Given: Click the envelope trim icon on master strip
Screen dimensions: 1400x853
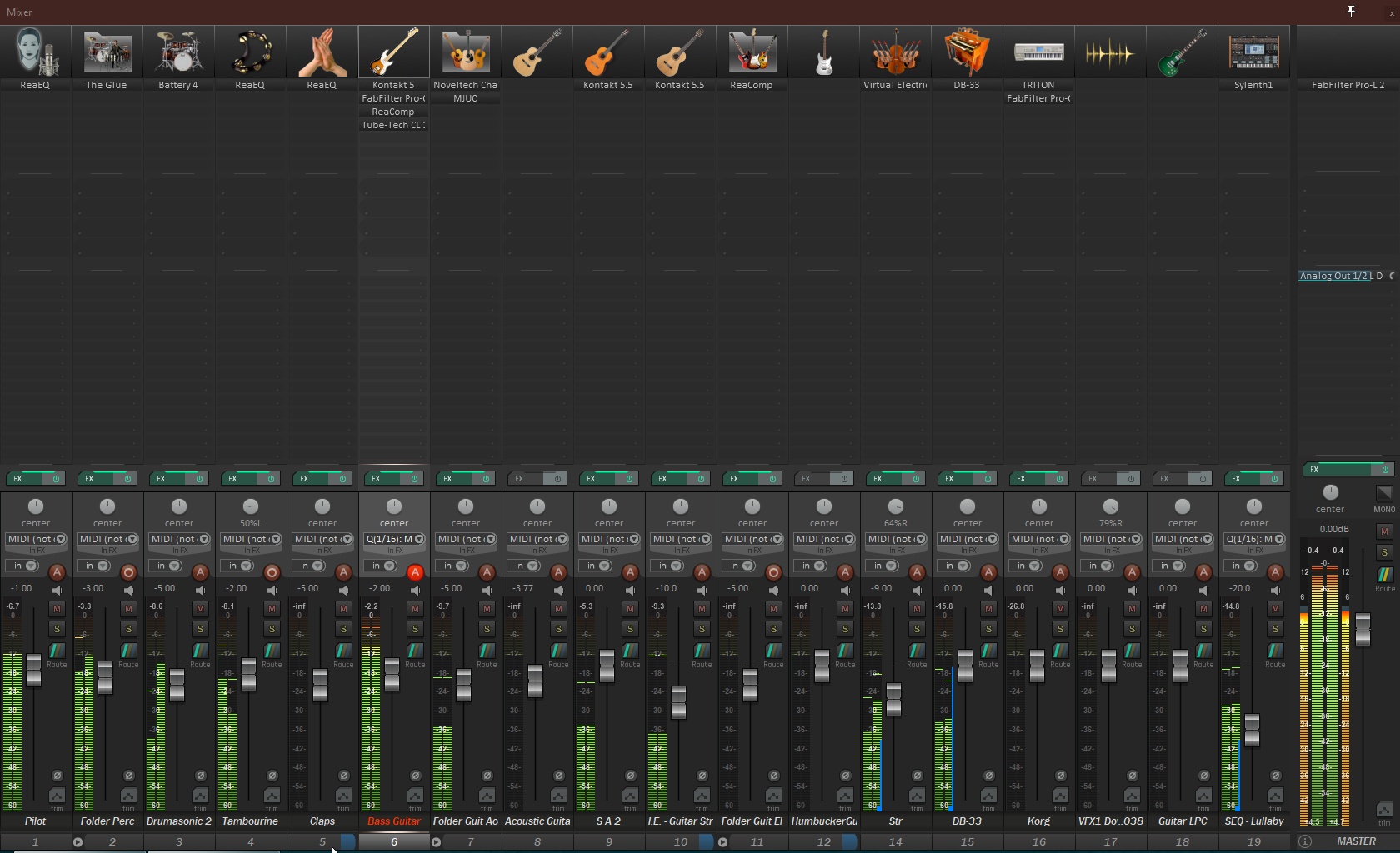Looking at the screenshot, I should [x=1384, y=810].
